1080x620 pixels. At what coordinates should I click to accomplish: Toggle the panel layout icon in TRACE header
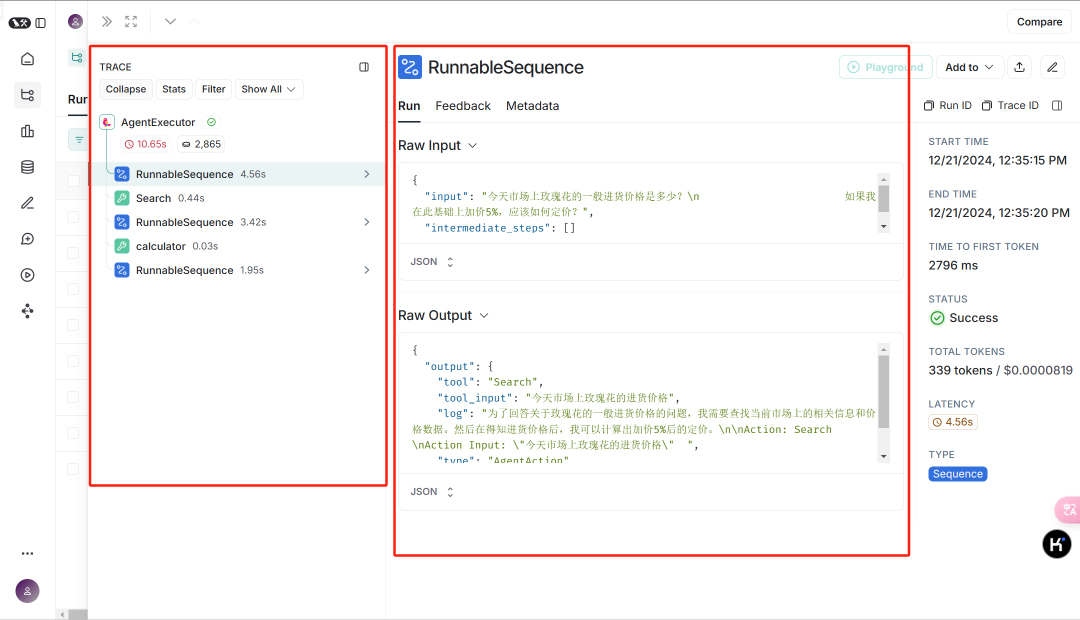tap(363, 66)
